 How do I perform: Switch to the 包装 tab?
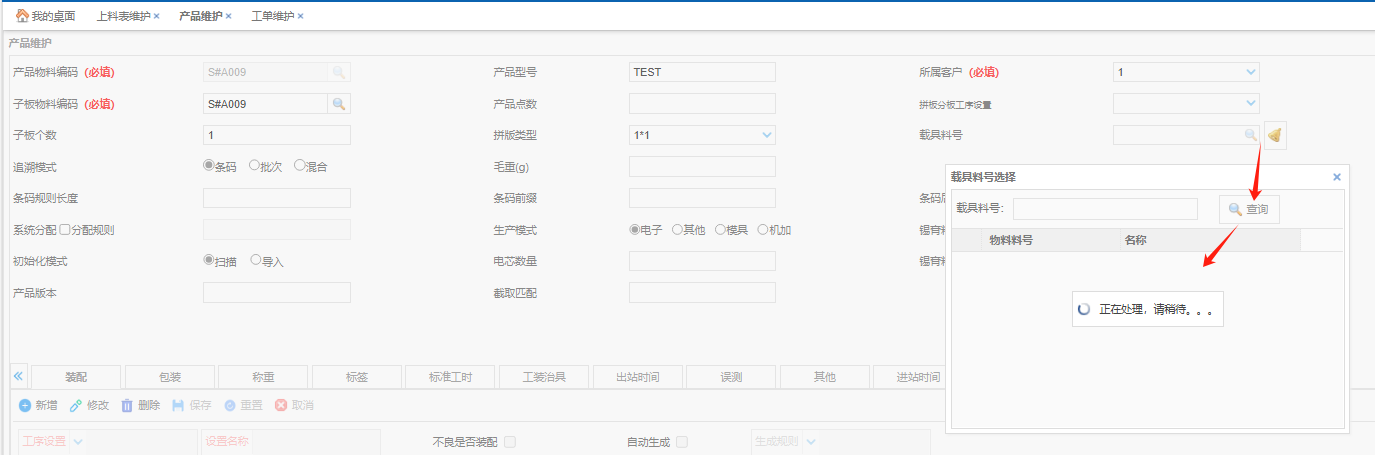[x=170, y=377]
